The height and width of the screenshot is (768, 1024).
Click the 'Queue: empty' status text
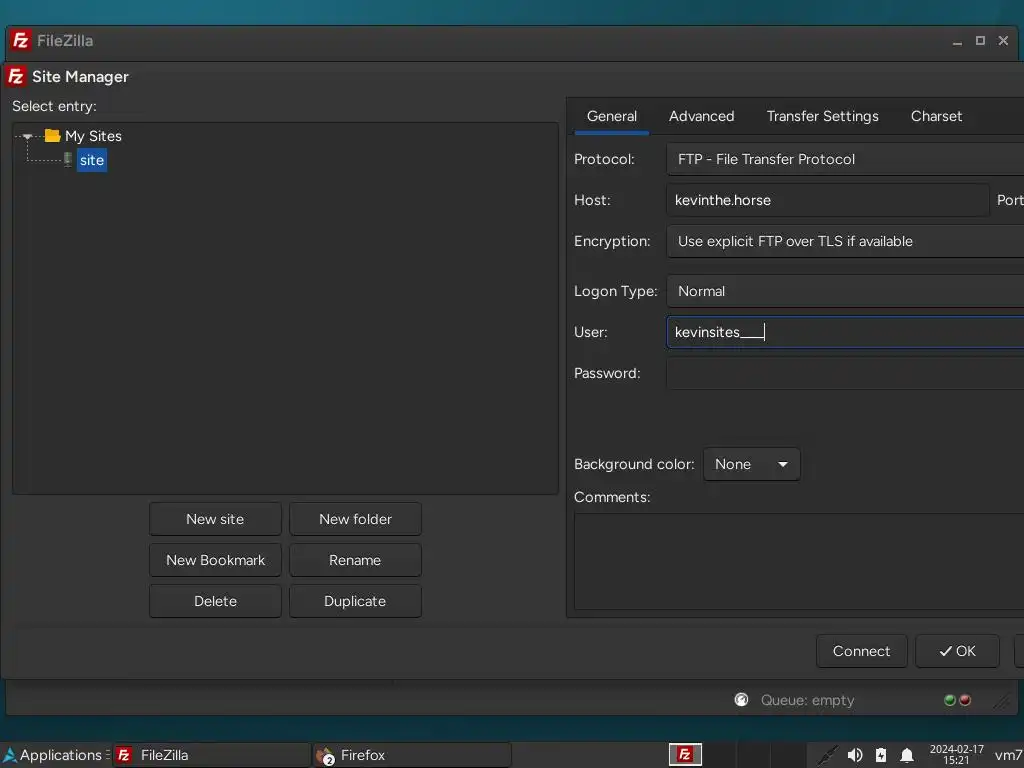pyautogui.click(x=807, y=700)
